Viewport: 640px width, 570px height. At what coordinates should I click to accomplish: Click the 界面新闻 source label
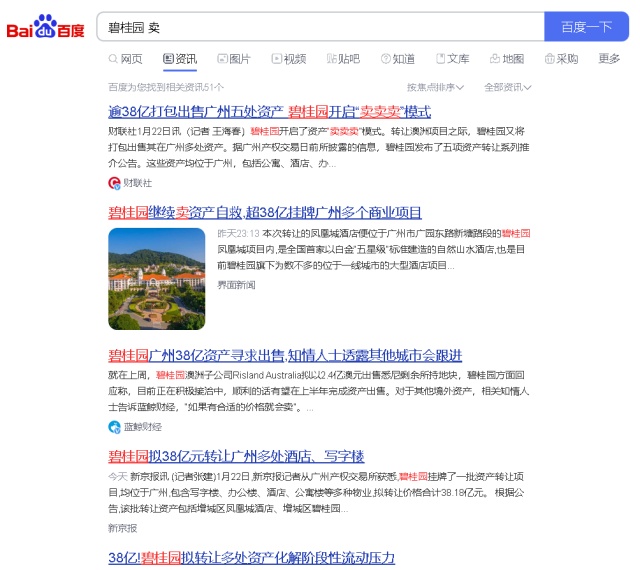click(236, 285)
